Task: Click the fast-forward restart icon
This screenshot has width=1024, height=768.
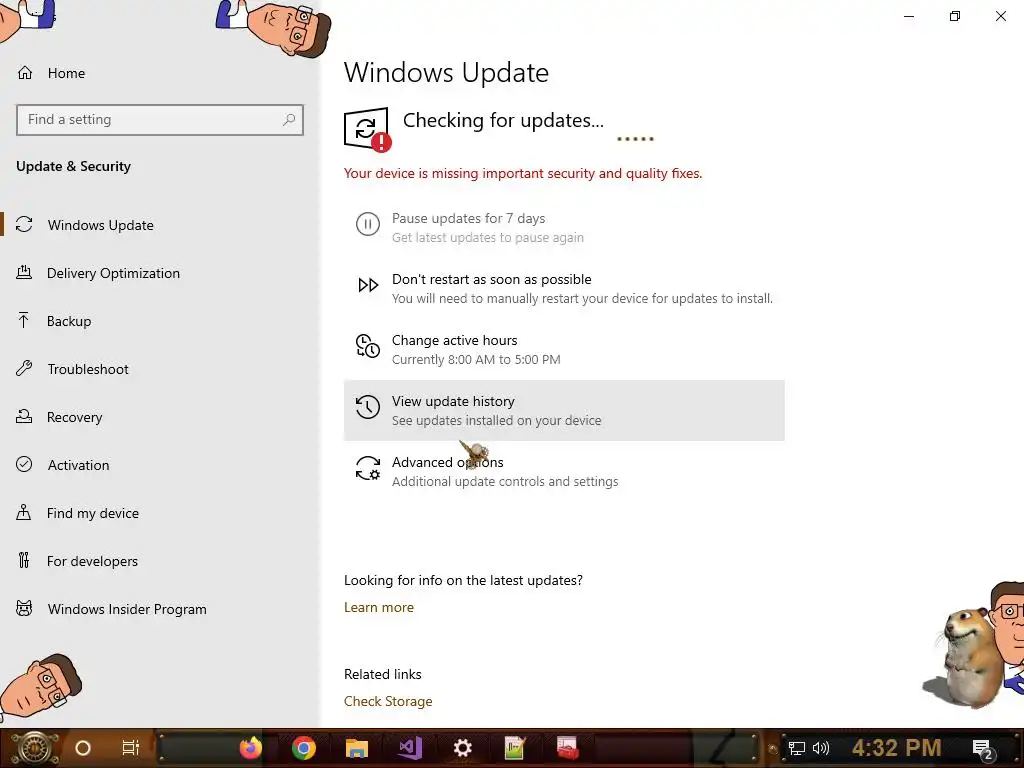Action: pos(368,285)
